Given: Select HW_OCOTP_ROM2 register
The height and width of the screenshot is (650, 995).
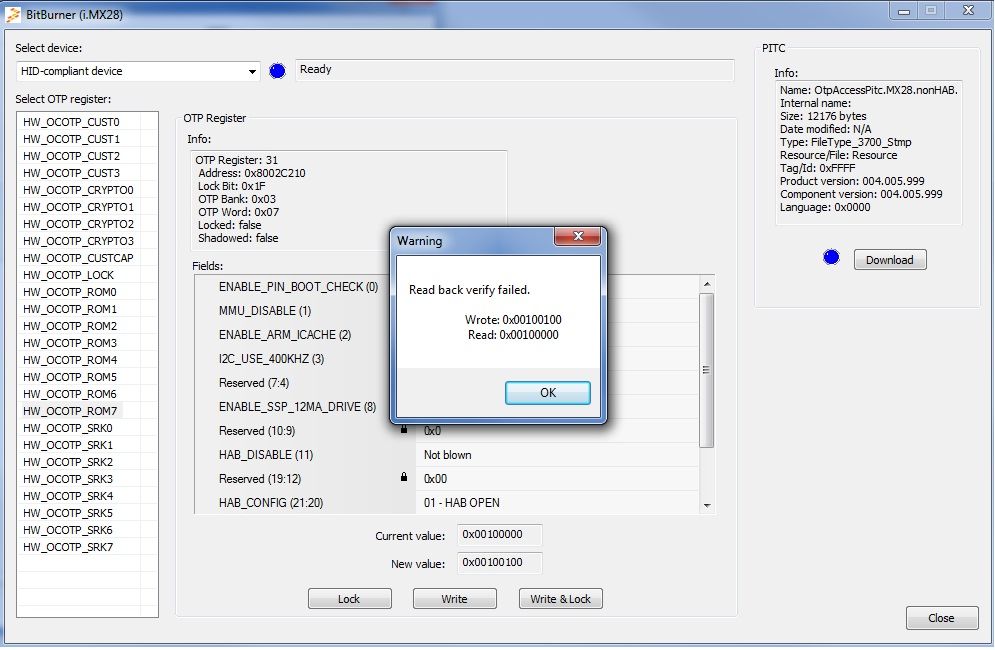Looking at the screenshot, I should point(70,326).
